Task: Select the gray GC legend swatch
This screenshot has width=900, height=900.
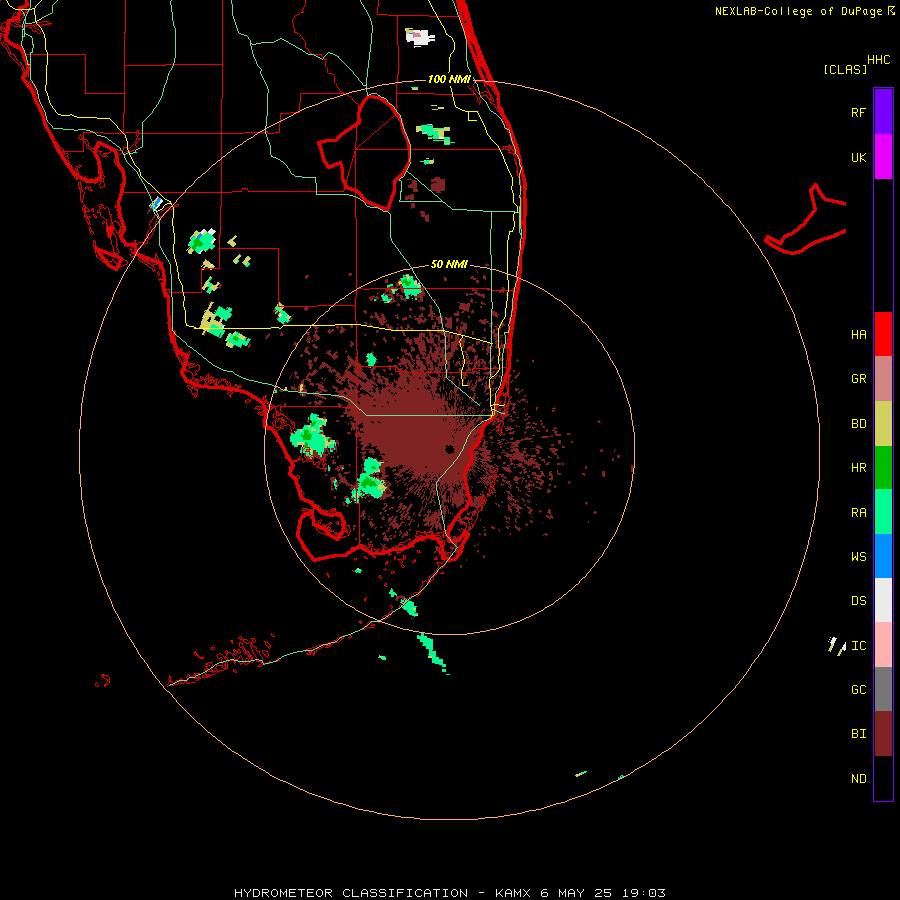Action: click(x=883, y=689)
